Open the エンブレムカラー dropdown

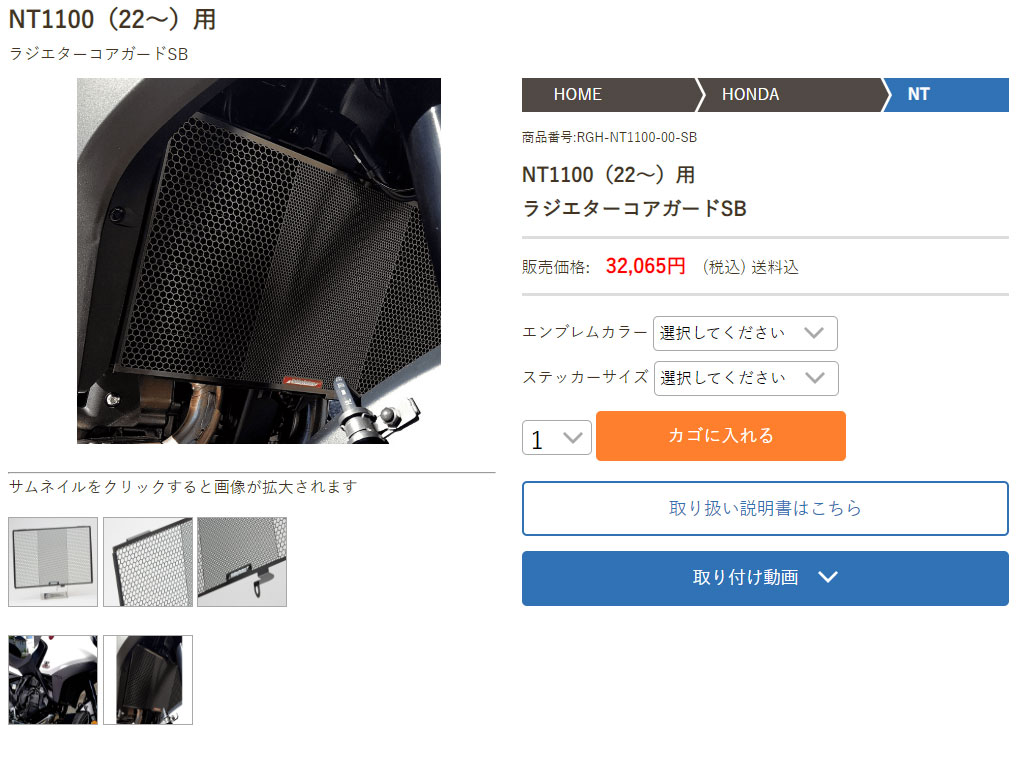point(745,333)
